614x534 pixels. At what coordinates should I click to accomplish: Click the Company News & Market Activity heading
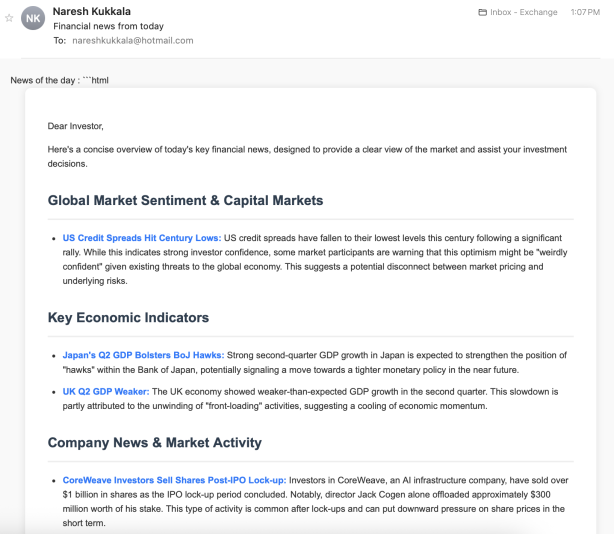click(x=154, y=442)
